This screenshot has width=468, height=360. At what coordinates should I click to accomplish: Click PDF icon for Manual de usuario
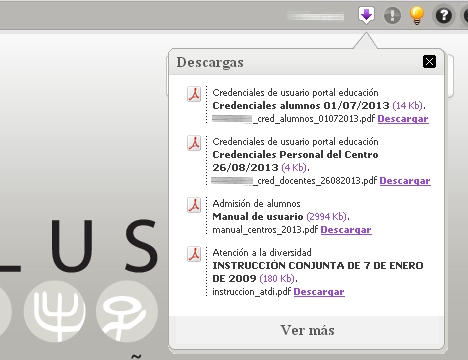[194, 205]
